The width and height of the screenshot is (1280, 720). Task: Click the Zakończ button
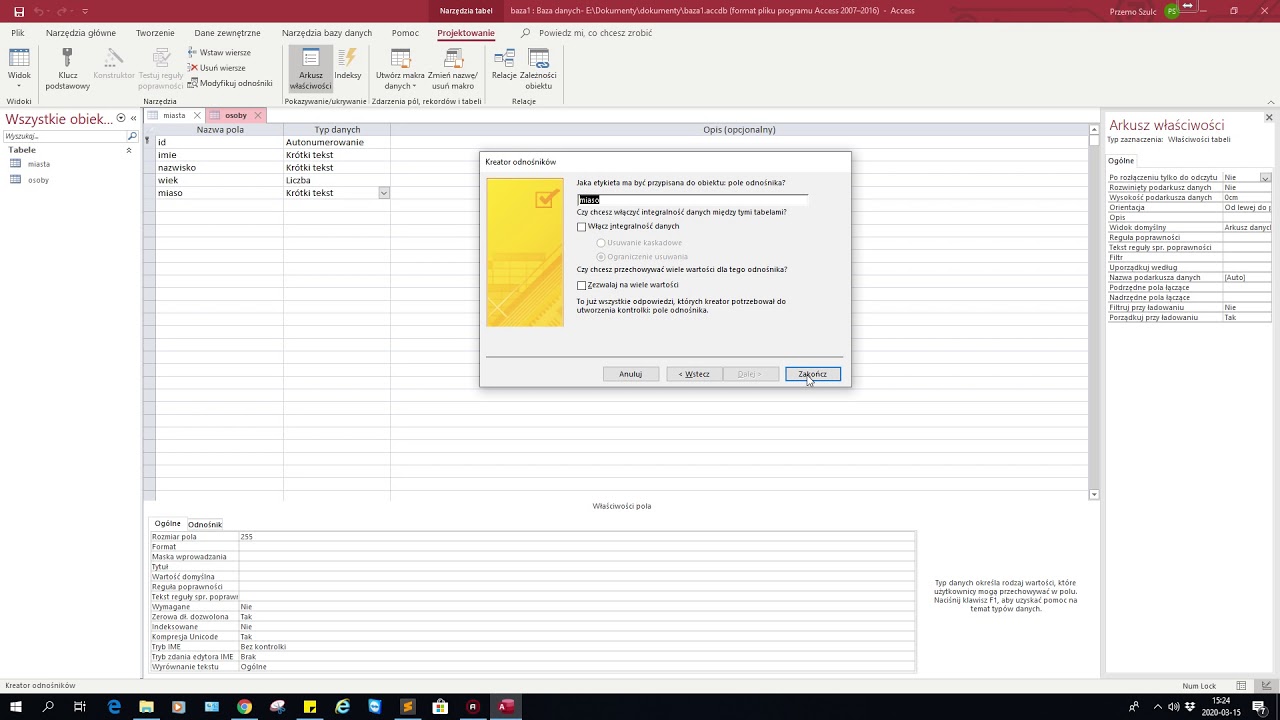813,374
